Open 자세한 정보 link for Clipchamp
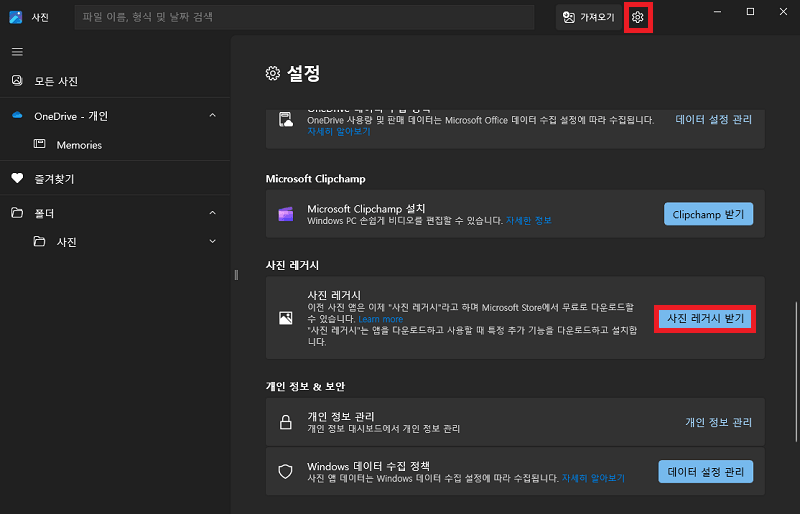 (529, 221)
